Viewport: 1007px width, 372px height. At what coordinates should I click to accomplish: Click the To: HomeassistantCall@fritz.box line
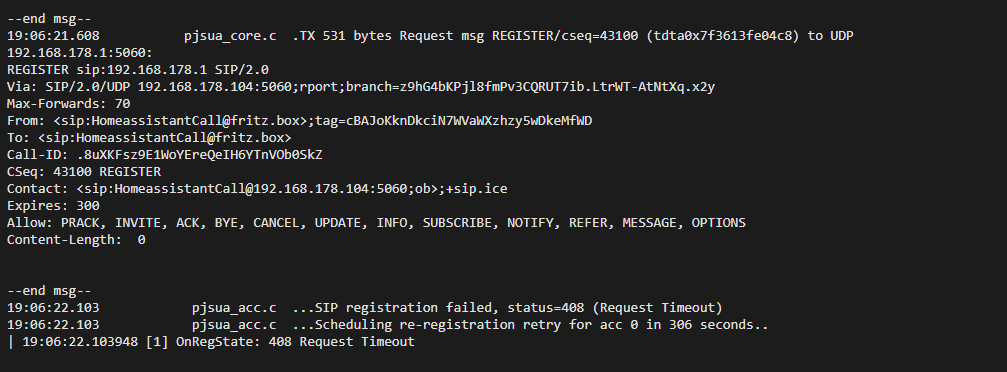pos(149,137)
